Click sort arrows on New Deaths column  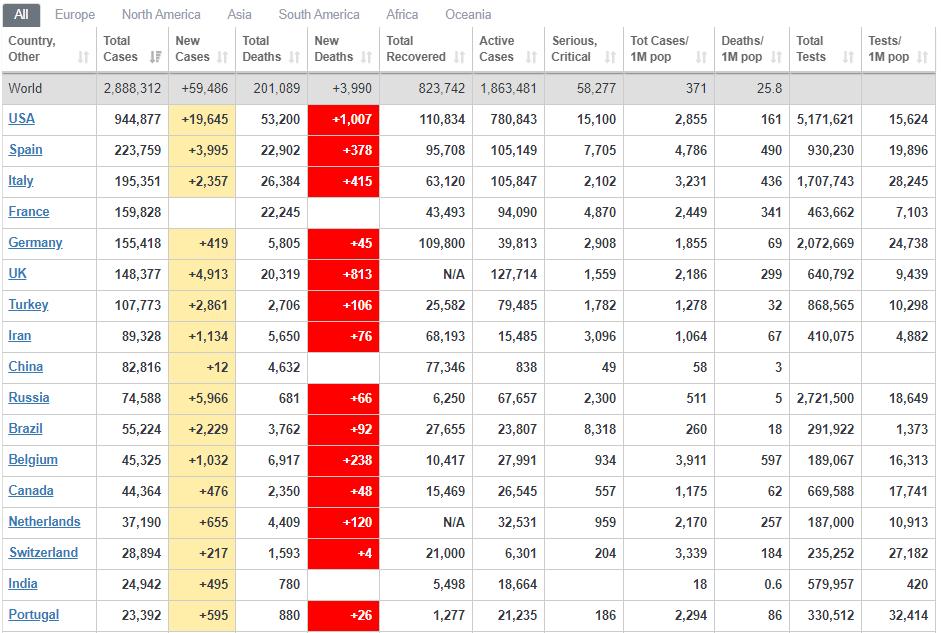(x=367, y=57)
